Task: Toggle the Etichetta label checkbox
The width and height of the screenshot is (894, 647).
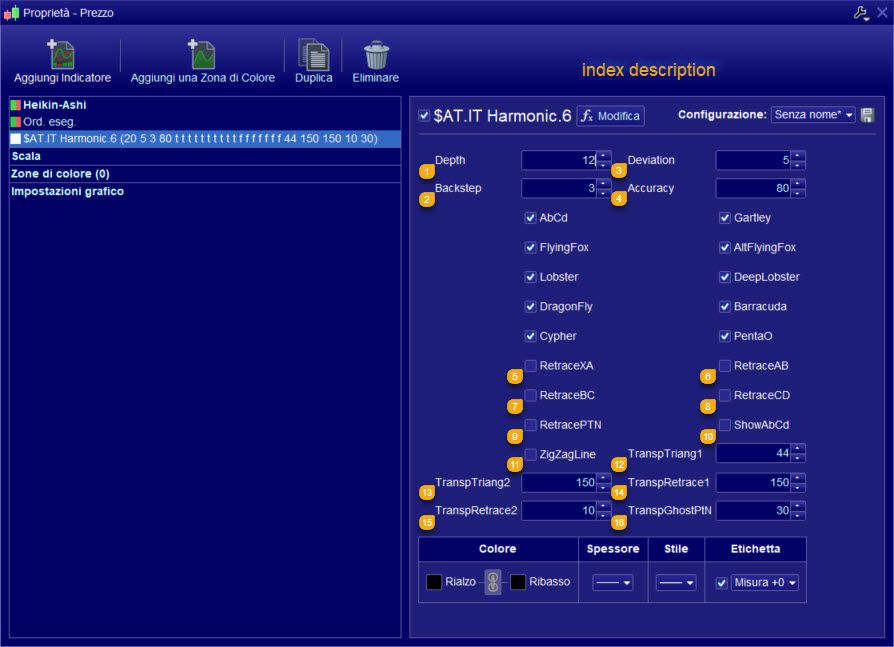Action: click(722, 583)
